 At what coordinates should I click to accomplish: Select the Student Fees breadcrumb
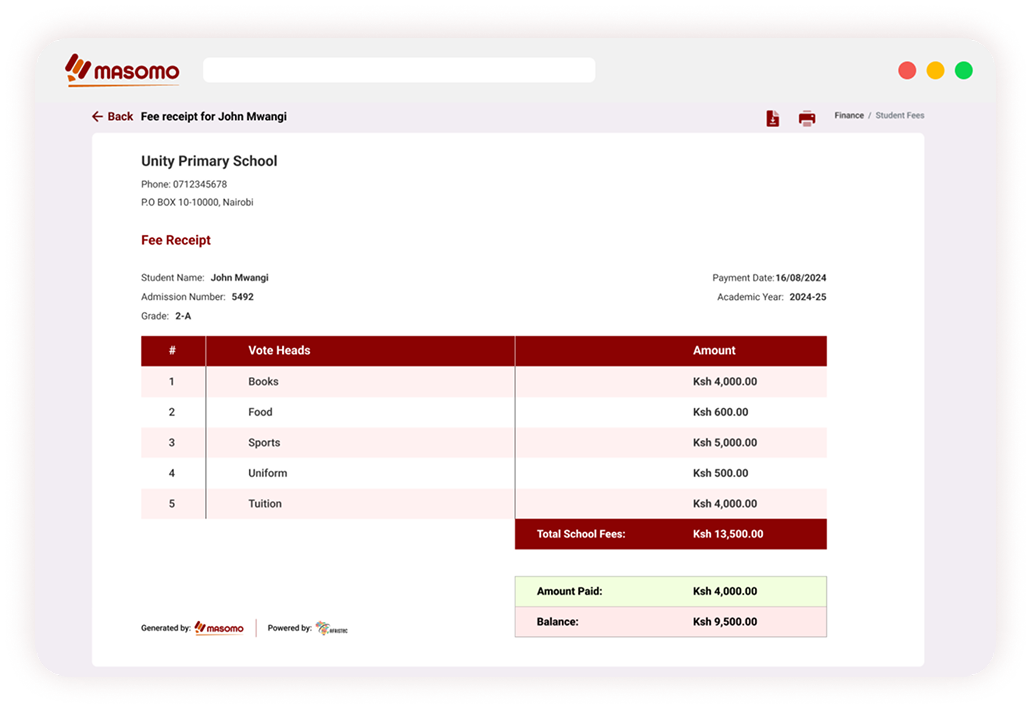click(x=899, y=116)
